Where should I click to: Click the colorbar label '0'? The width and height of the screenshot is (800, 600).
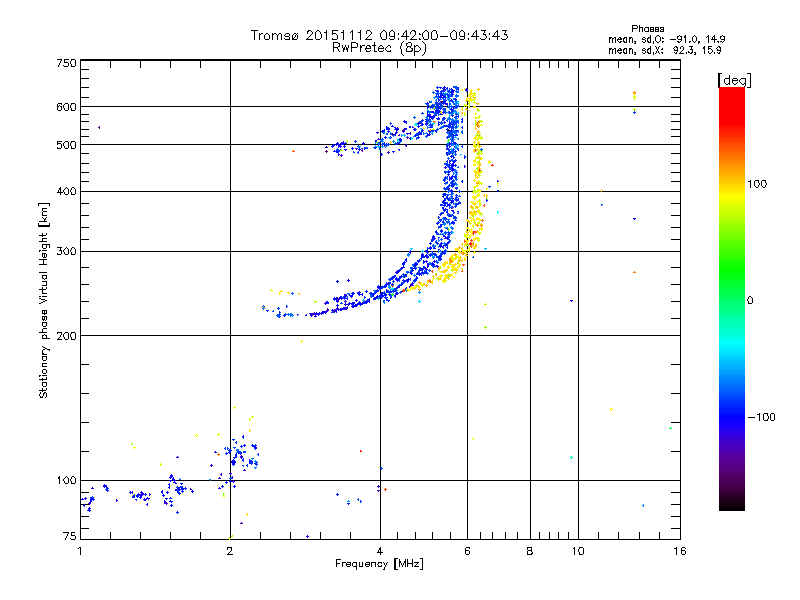(x=750, y=301)
